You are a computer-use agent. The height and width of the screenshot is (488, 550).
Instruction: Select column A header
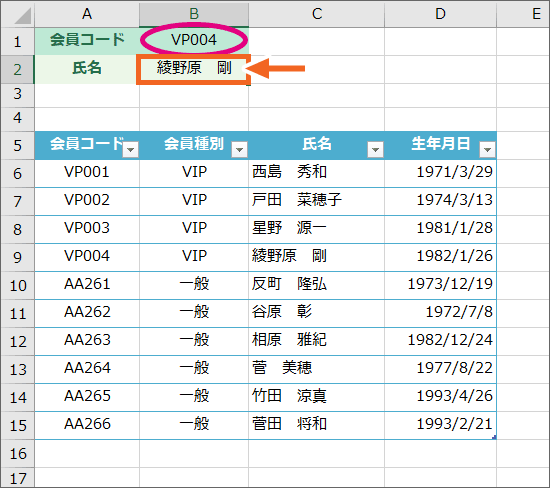point(87,14)
